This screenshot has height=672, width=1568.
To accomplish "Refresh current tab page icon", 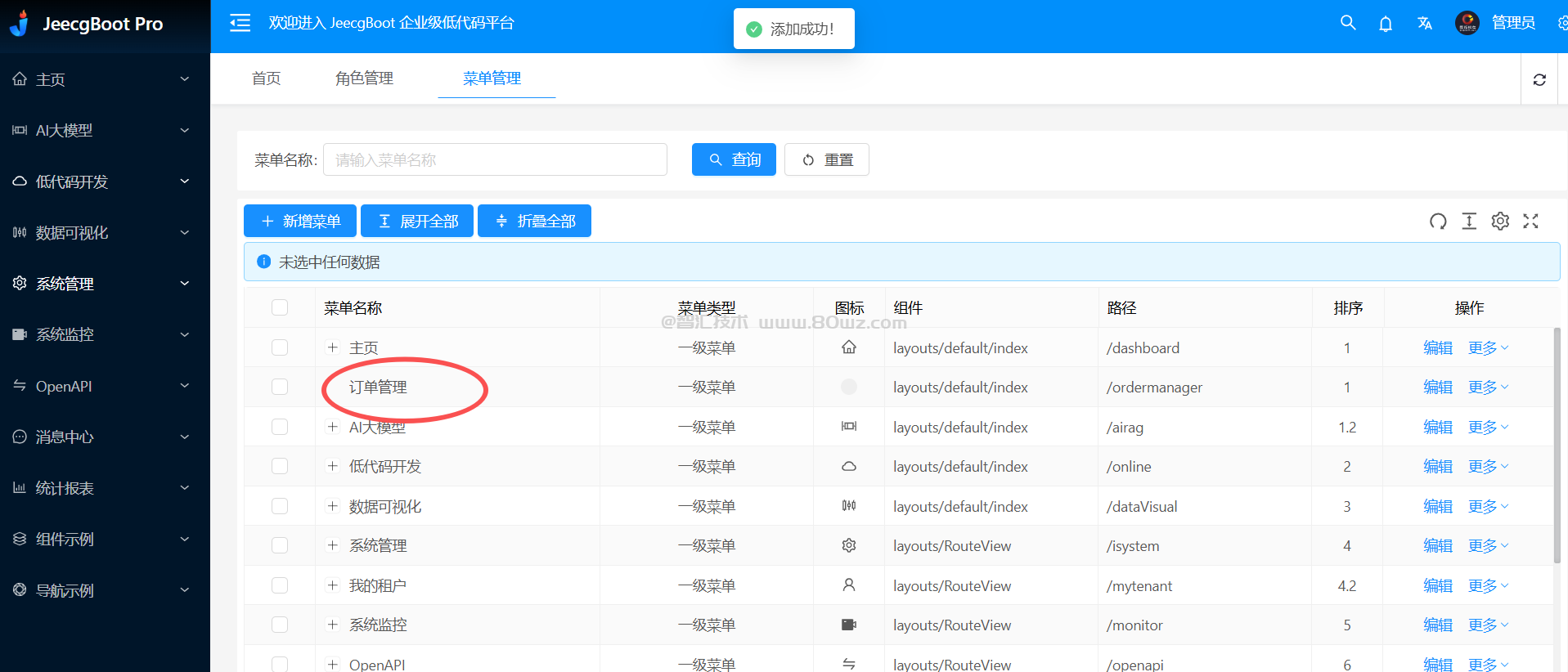I will tap(1539, 79).
